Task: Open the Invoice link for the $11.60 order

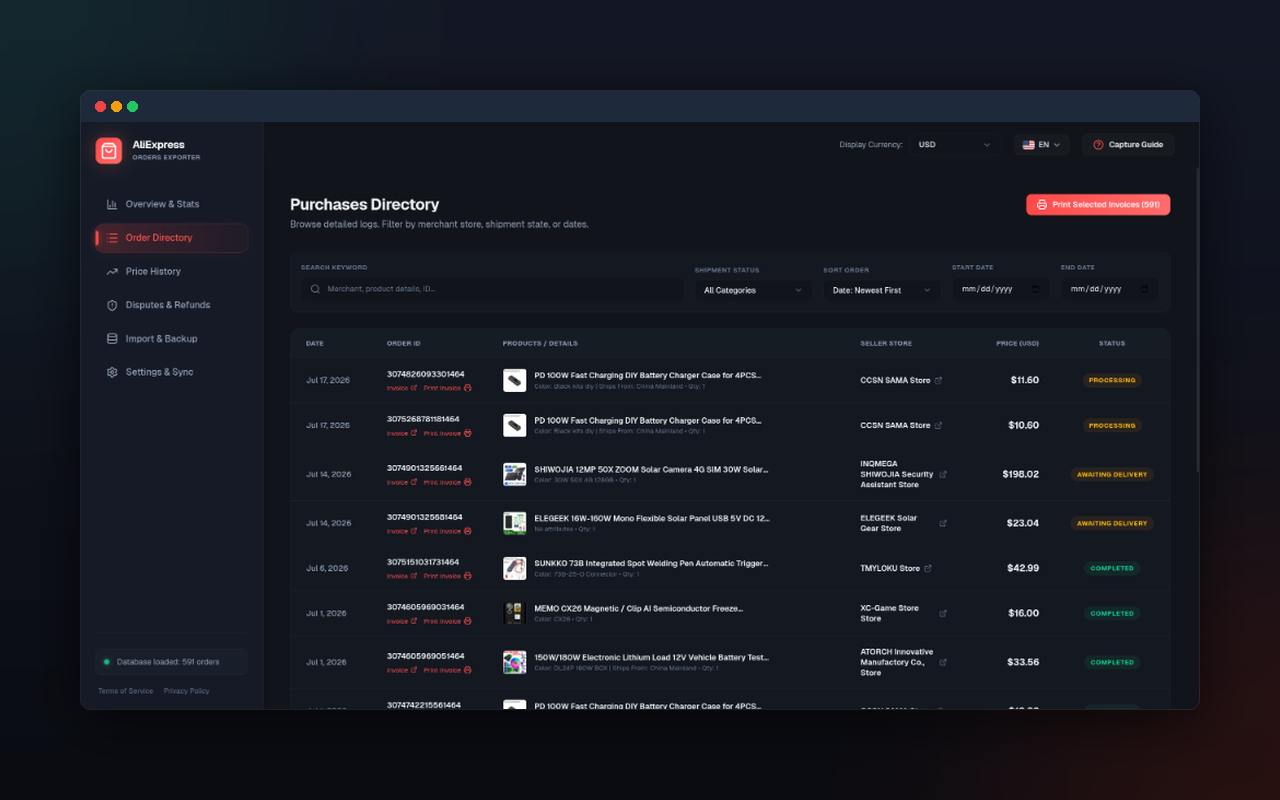Action: tap(402, 388)
